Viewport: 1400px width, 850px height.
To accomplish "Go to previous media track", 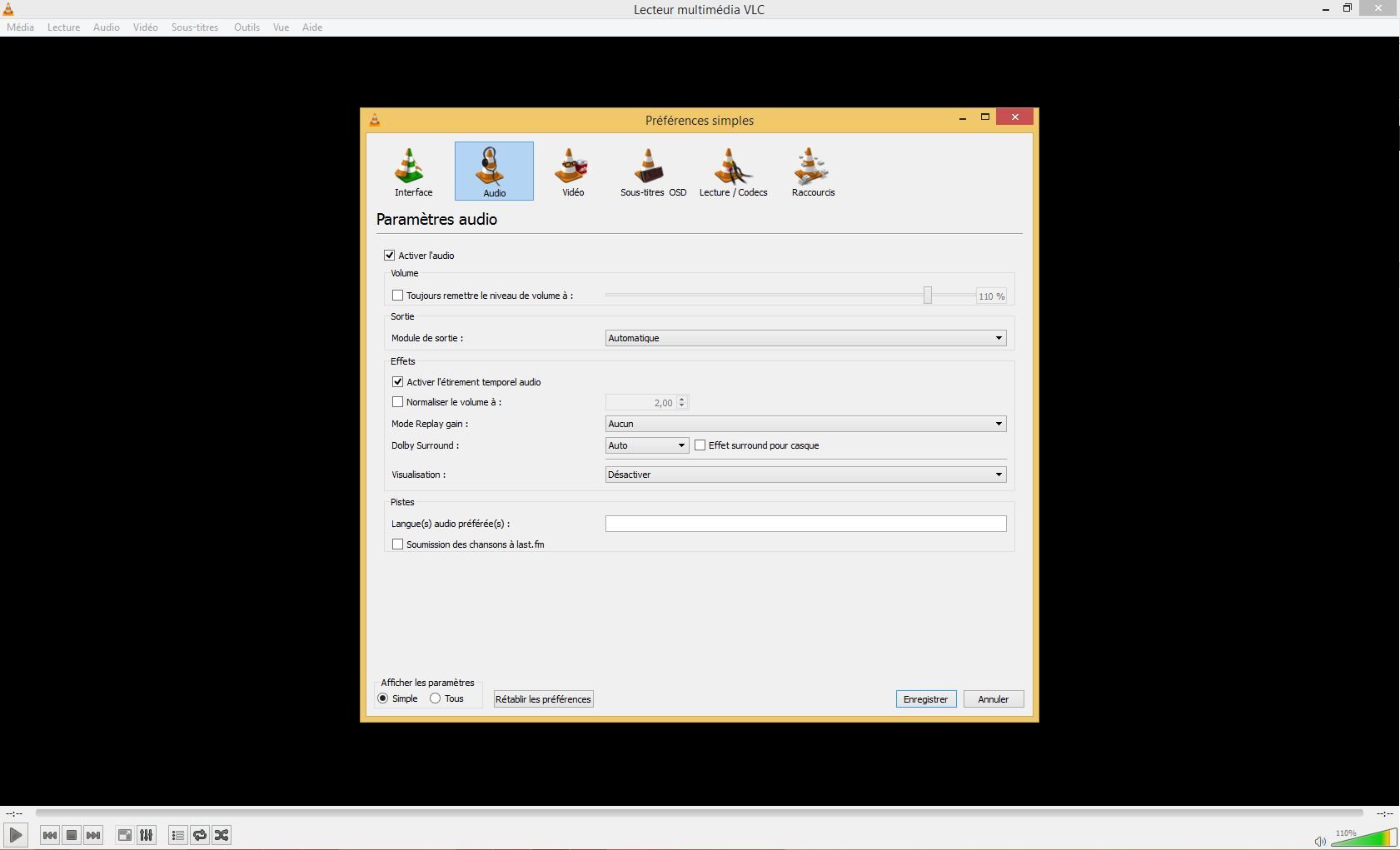I will [50, 835].
